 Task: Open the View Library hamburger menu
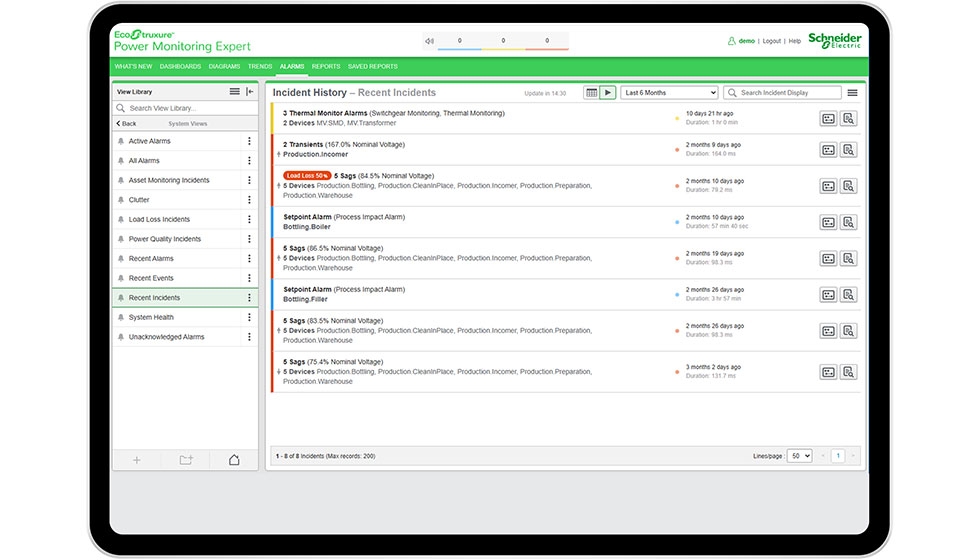[235, 92]
